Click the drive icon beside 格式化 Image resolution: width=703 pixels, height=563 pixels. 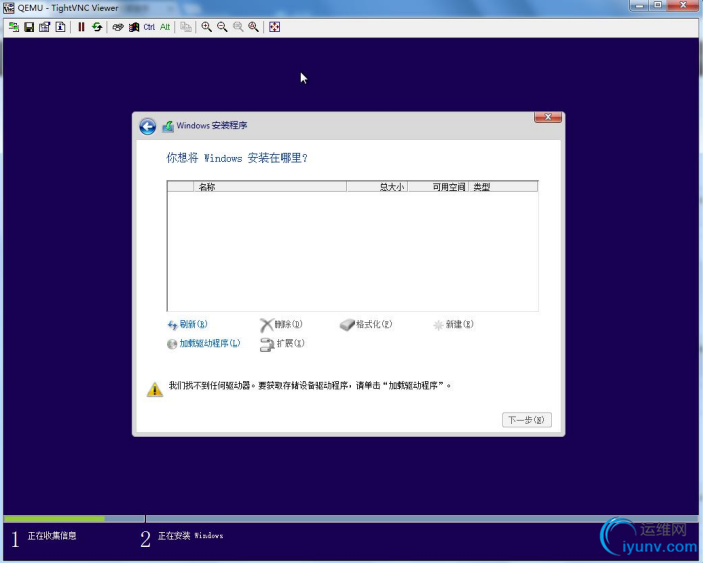coord(347,325)
